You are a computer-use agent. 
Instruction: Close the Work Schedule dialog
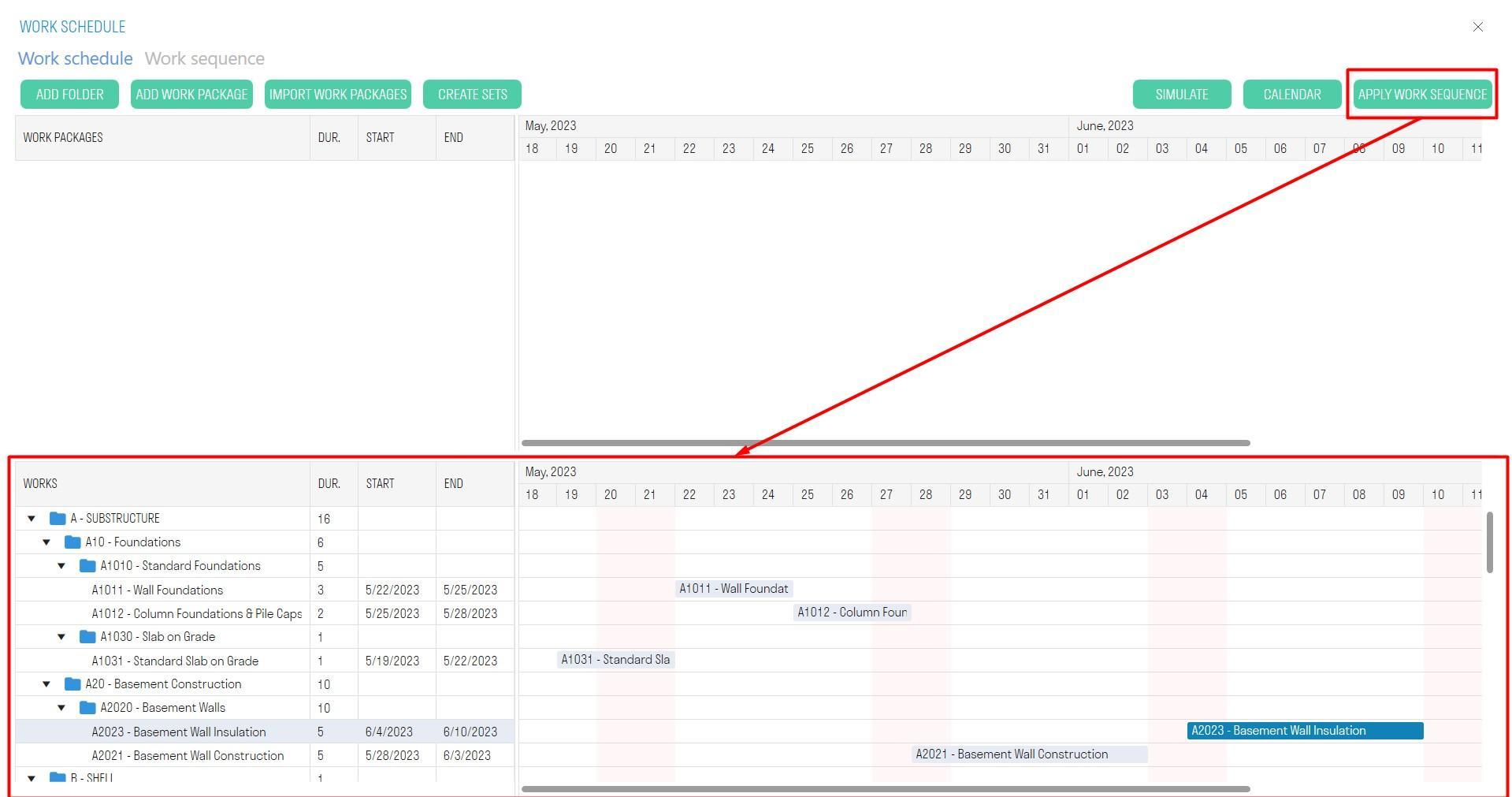click(x=1477, y=27)
